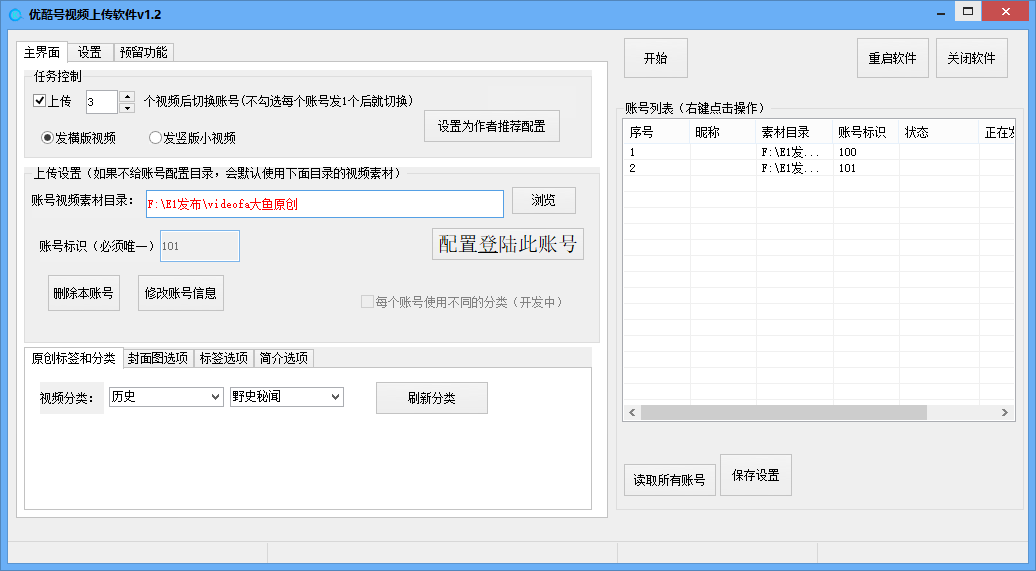Toggle the 上传 checkbox

point(39,100)
